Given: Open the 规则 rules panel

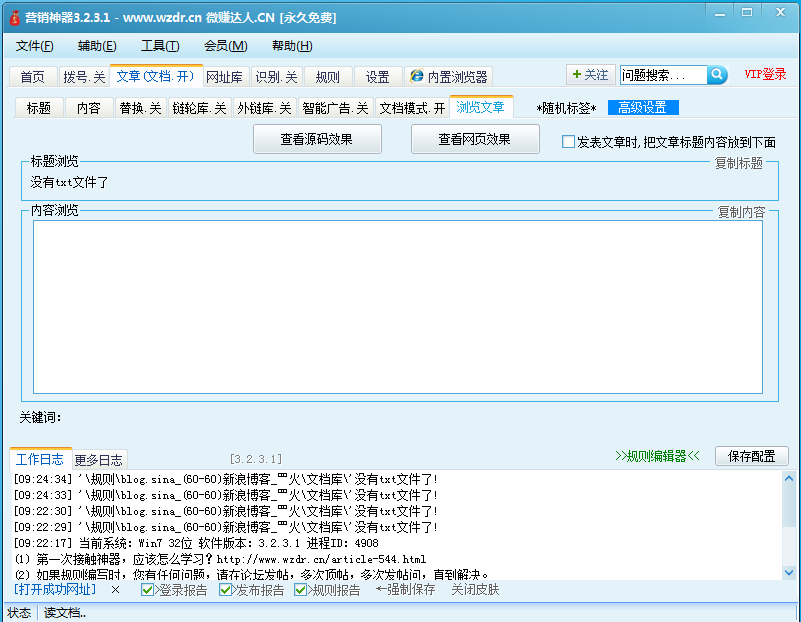Looking at the screenshot, I should coord(326,75).
